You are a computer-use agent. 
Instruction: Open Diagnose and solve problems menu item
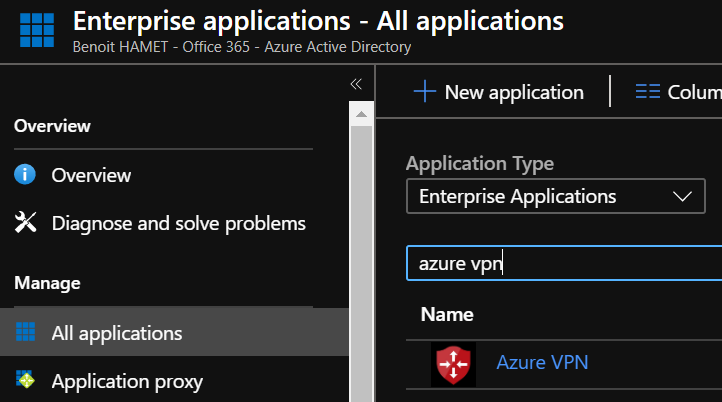(178, 223)
